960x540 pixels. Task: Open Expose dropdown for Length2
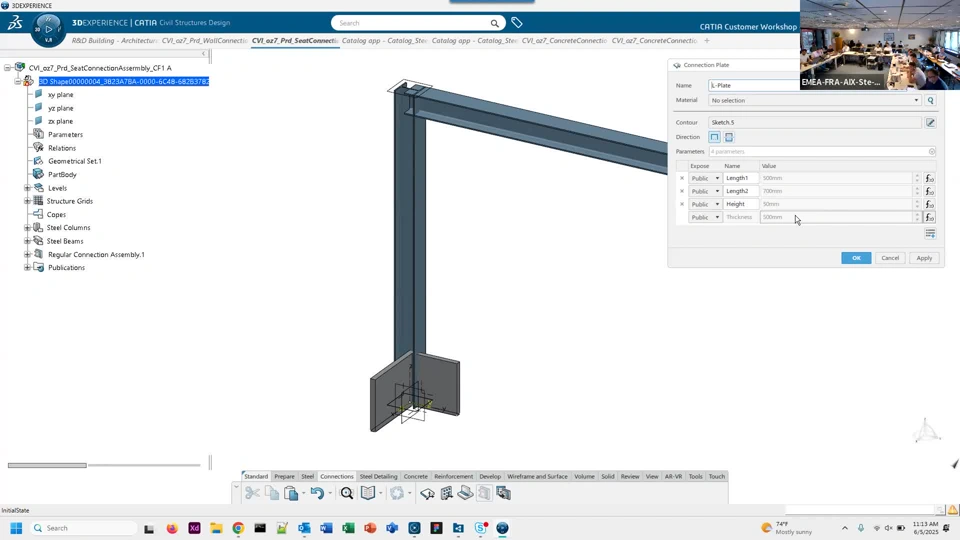coord(705,191)
